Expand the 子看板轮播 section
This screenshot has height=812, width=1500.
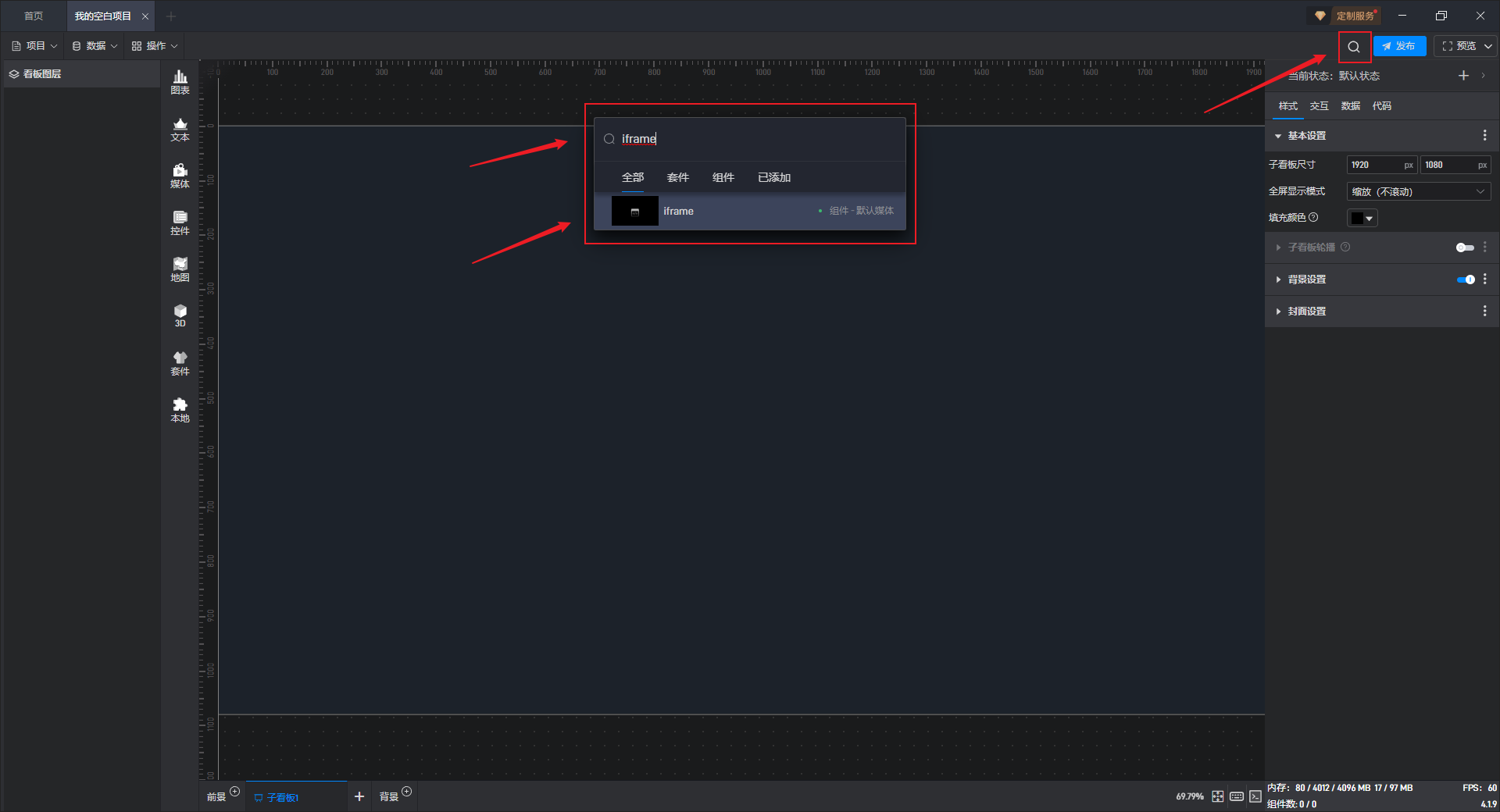pyautogui.click(x=1278, y=248)
